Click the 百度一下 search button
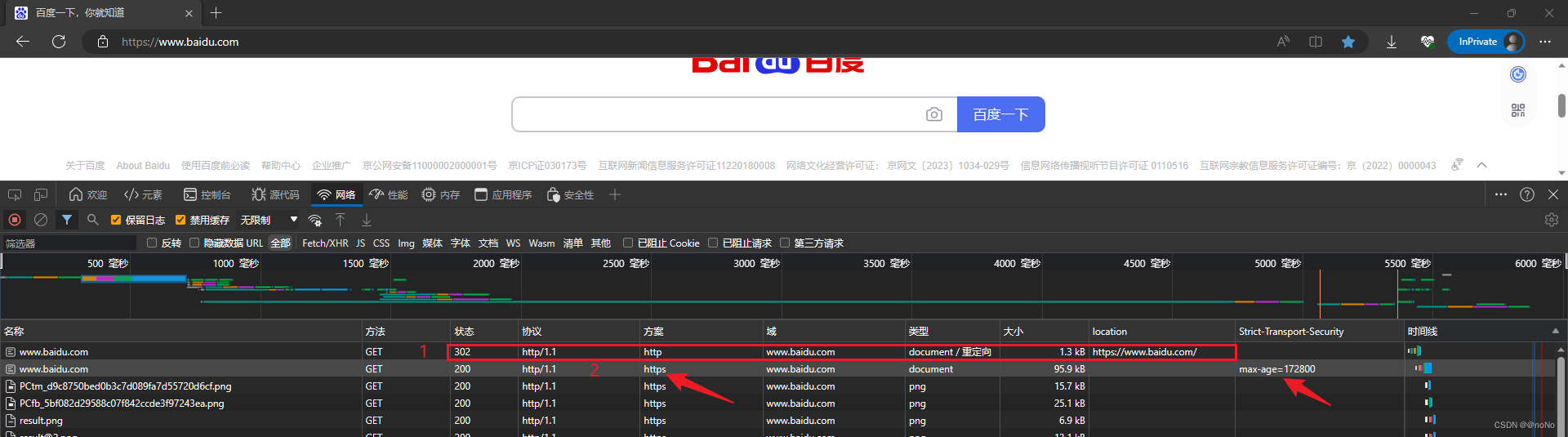This screenshot has height=437, width=1568. [1000, 114]
